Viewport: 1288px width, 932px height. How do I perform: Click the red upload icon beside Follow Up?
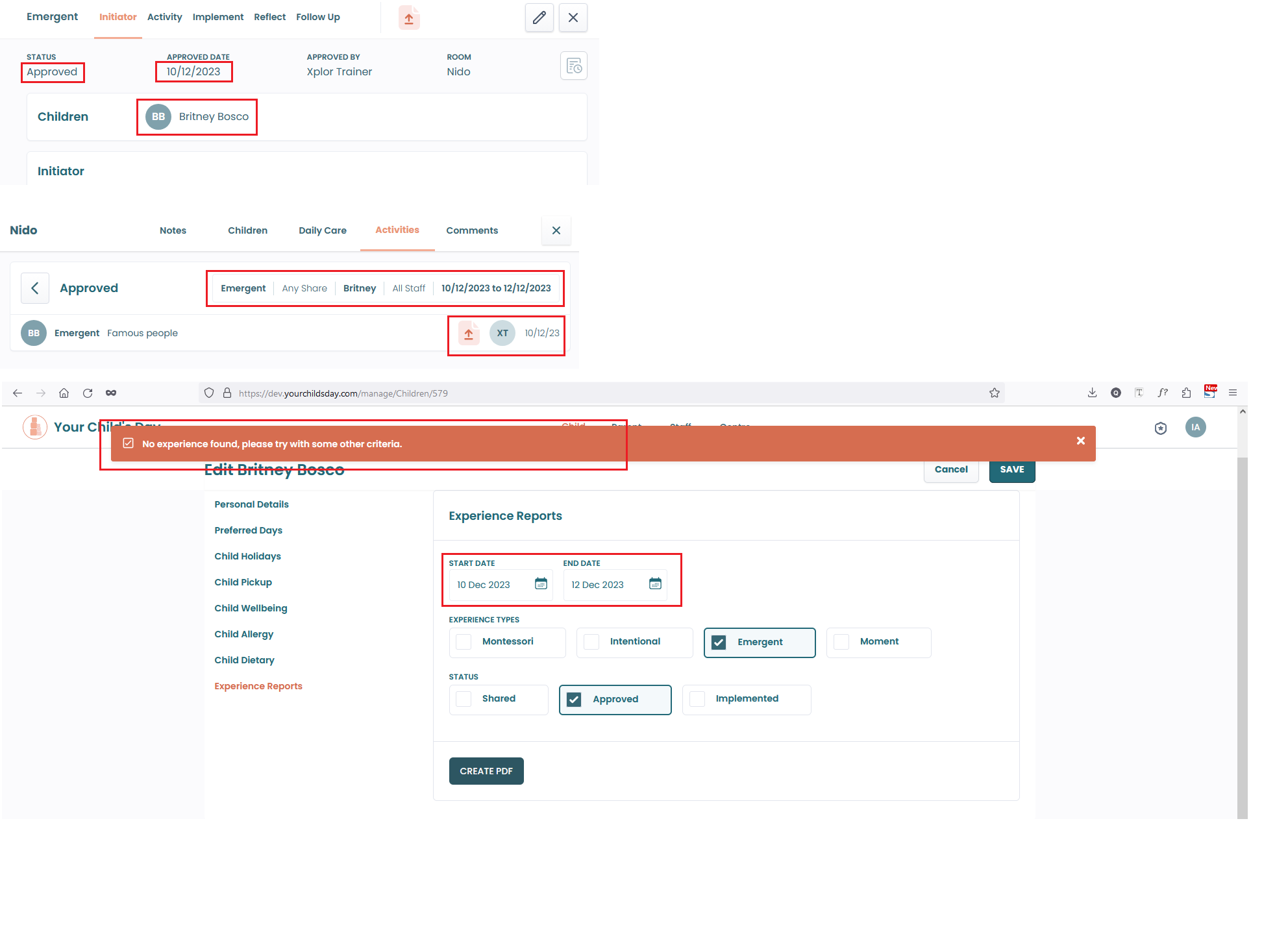pyautogui.click(x=409, y=18)
